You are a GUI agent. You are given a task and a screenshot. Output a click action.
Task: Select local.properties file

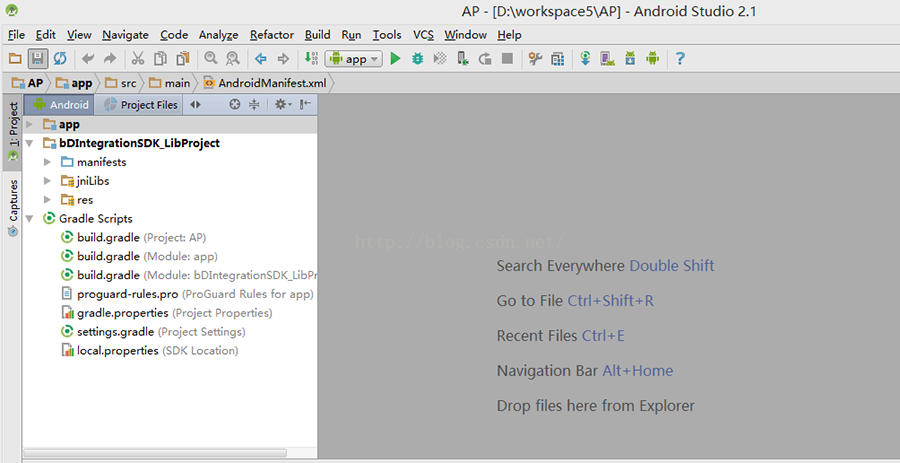point(149,351)
